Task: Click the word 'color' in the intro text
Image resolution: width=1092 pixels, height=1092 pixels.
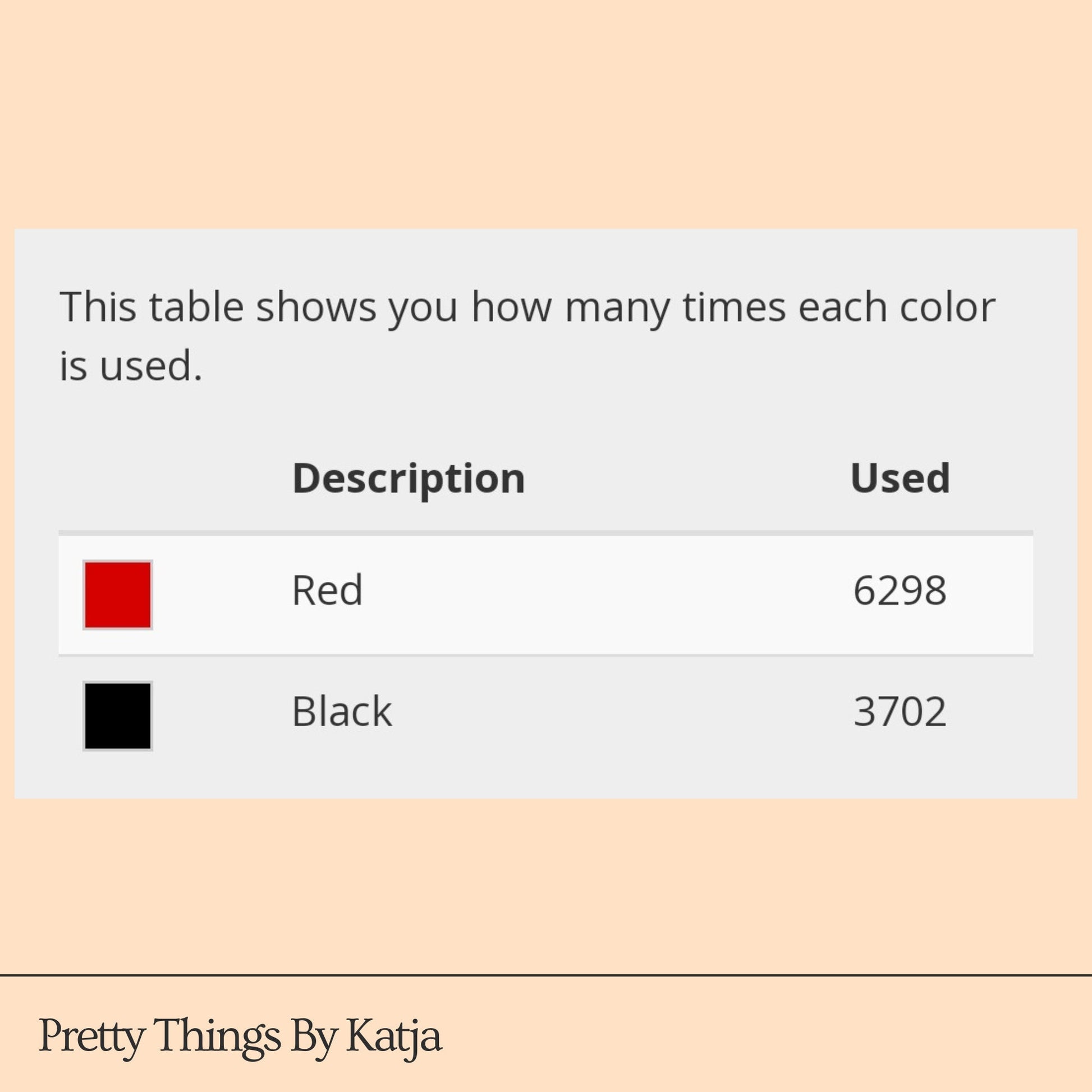Action: (x=947, y=307)
